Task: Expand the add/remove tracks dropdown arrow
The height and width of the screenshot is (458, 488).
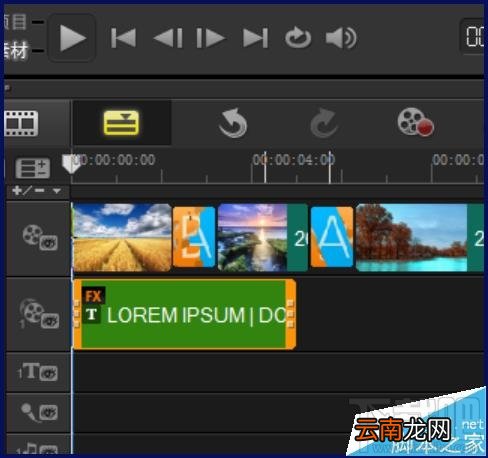Action: 57,191
